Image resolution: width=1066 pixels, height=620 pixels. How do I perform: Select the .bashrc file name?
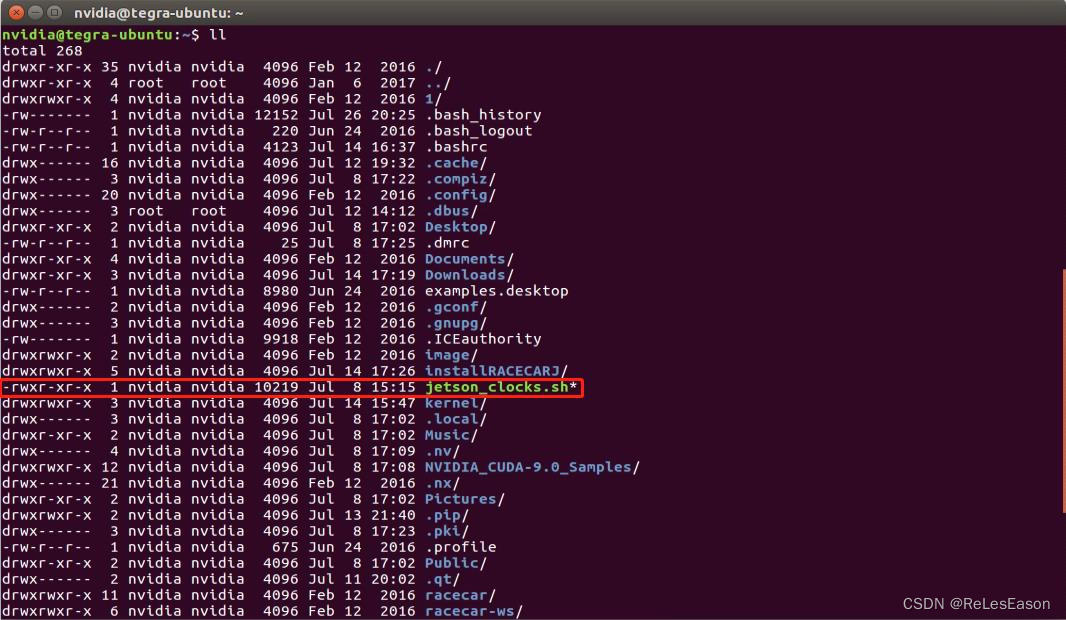456,147
